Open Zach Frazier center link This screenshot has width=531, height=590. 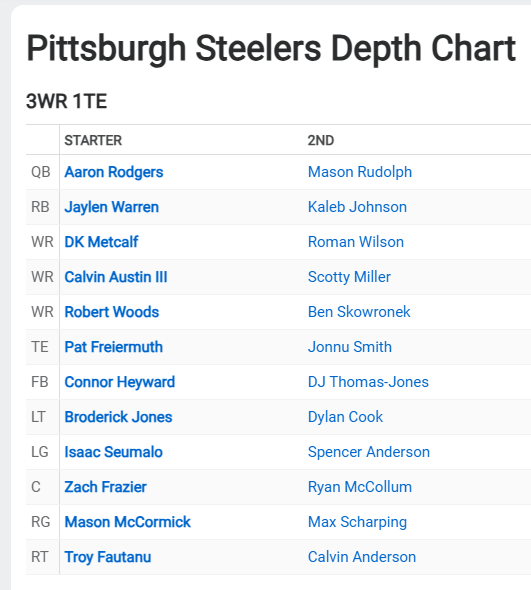(105, 487)
